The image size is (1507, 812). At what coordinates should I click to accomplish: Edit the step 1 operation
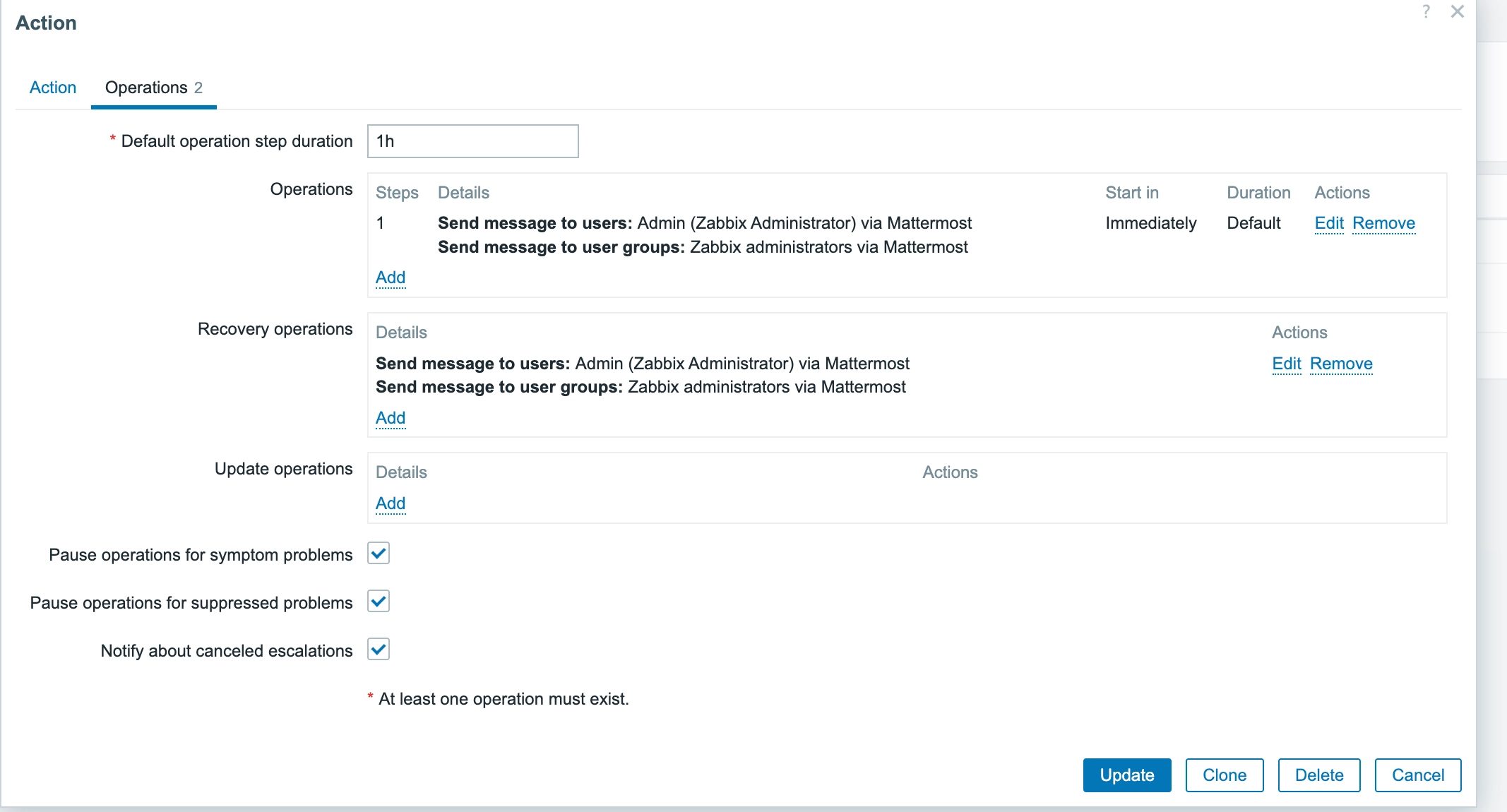(x=1329, y=223)
